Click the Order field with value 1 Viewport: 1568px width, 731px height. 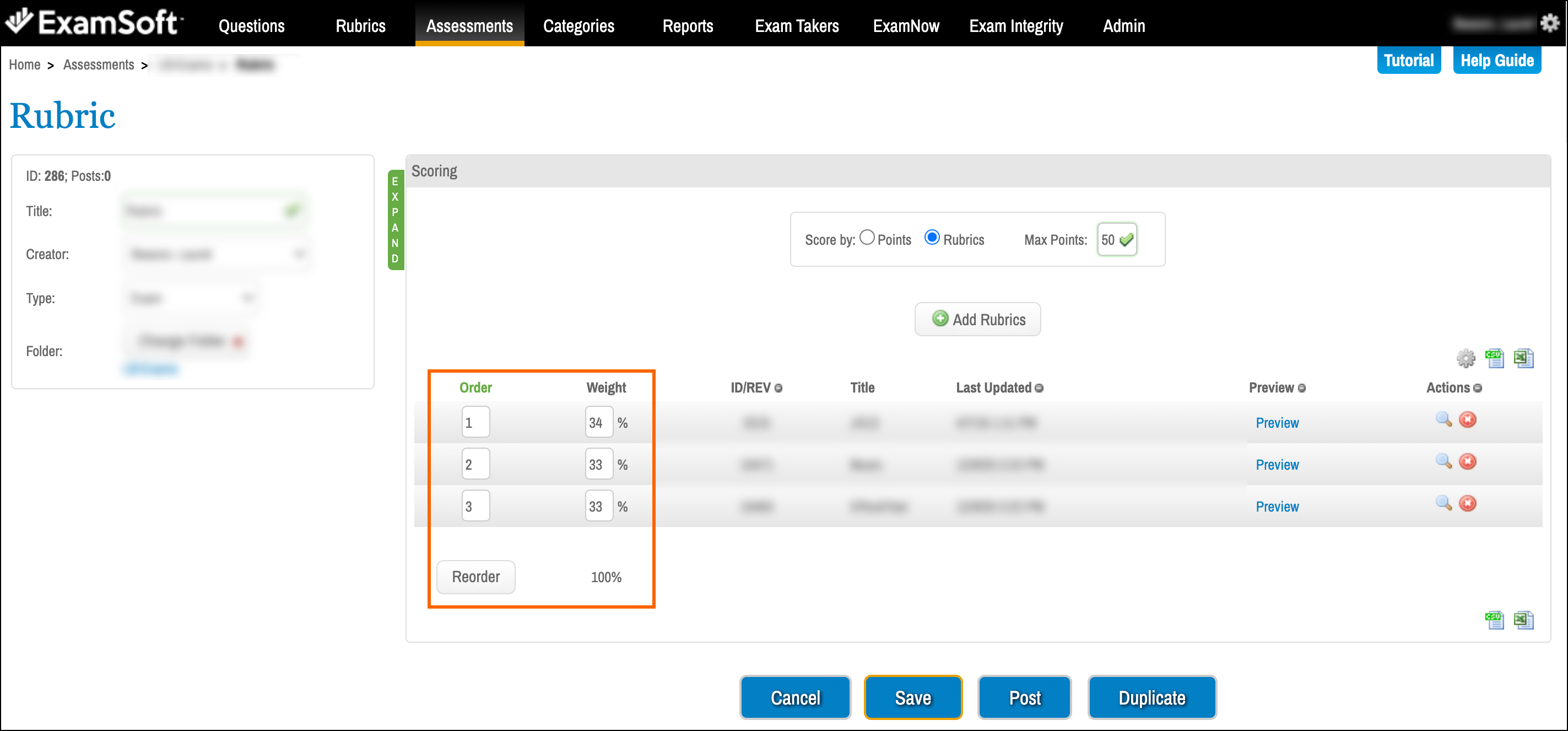475,422
